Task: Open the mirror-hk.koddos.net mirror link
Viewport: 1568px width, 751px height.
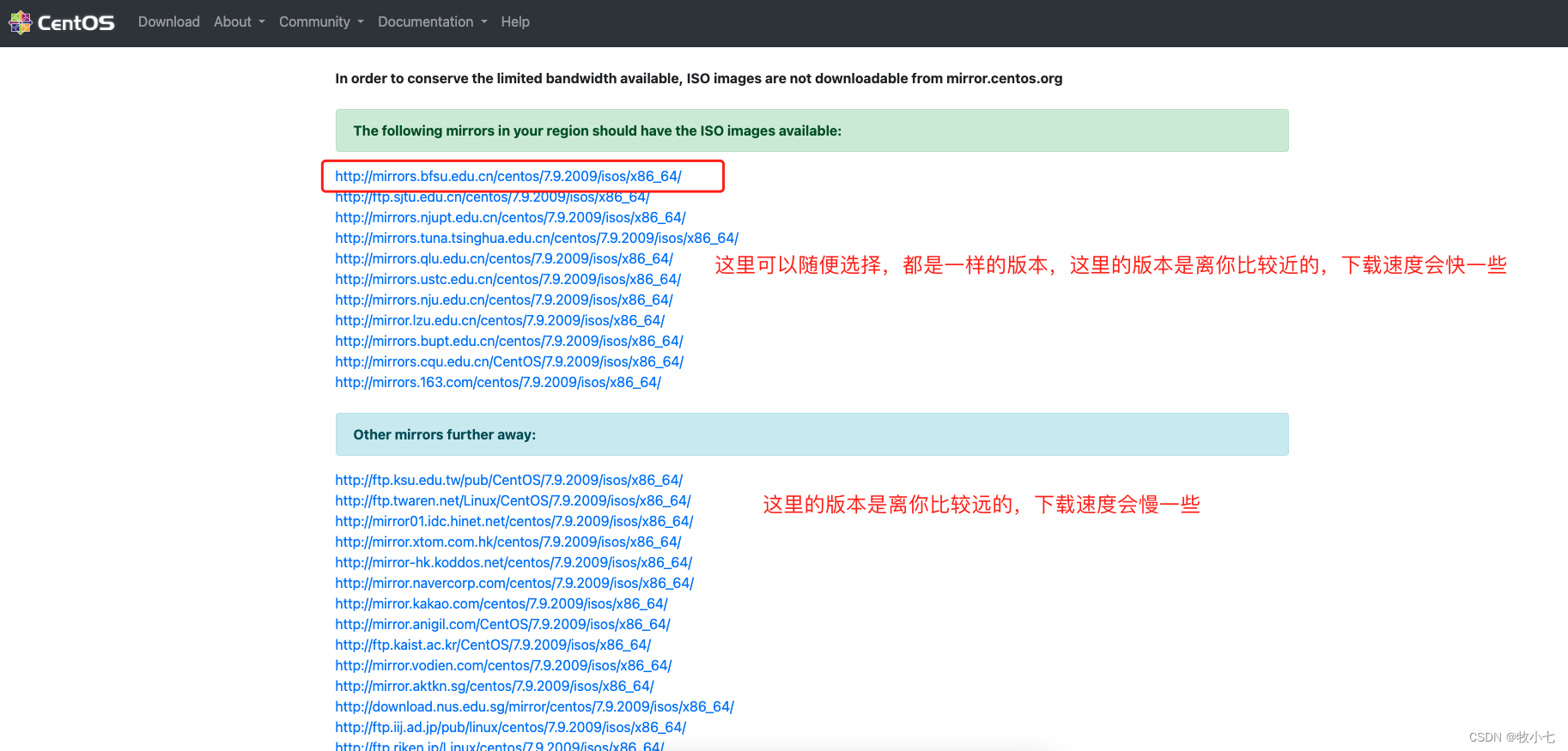Action: pyautogui.click(x=514, y=562)
